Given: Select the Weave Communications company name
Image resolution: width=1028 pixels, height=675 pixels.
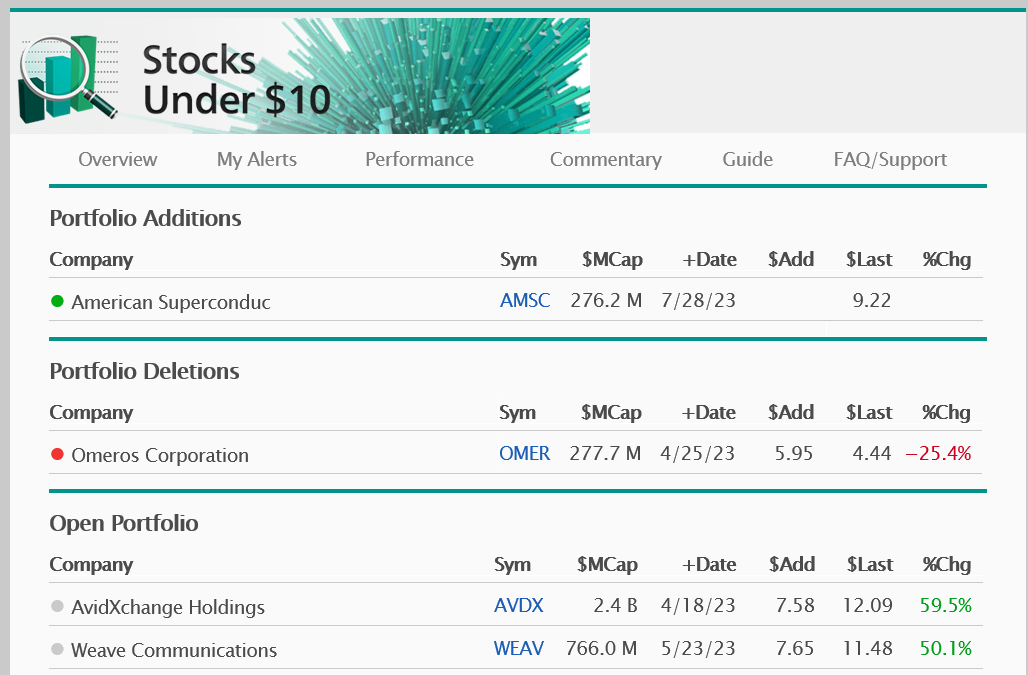Looking at the screenshot, I should [x=174, y=650].
